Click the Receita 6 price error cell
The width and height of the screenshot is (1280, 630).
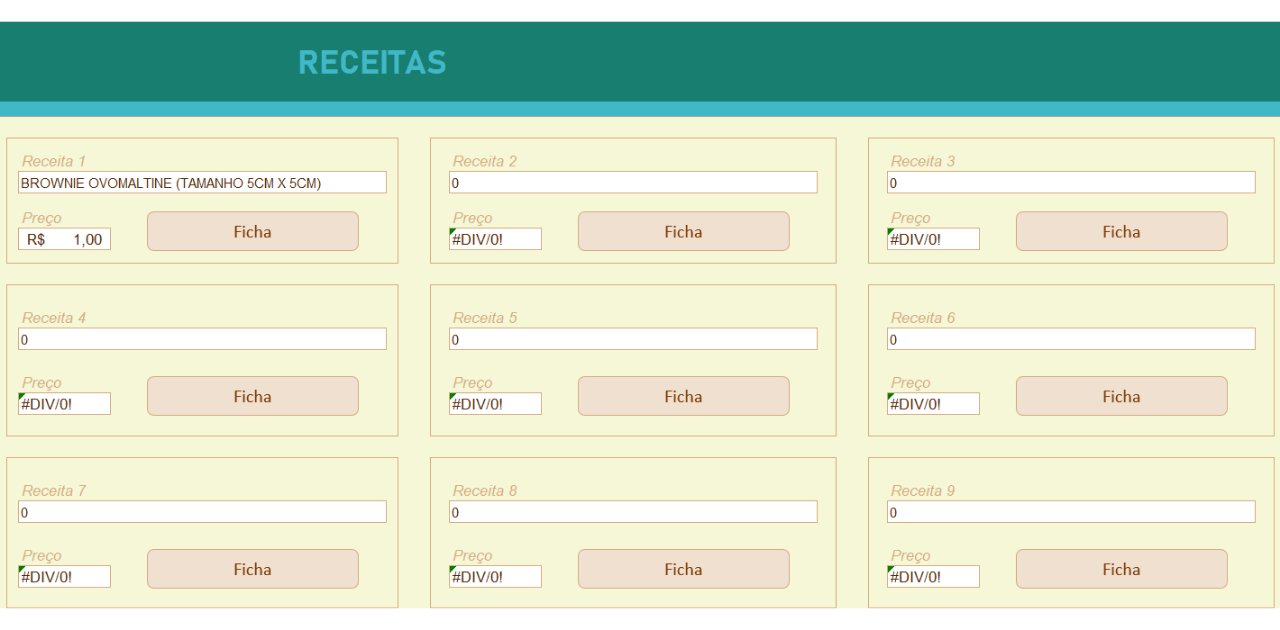tap(933, 404)
